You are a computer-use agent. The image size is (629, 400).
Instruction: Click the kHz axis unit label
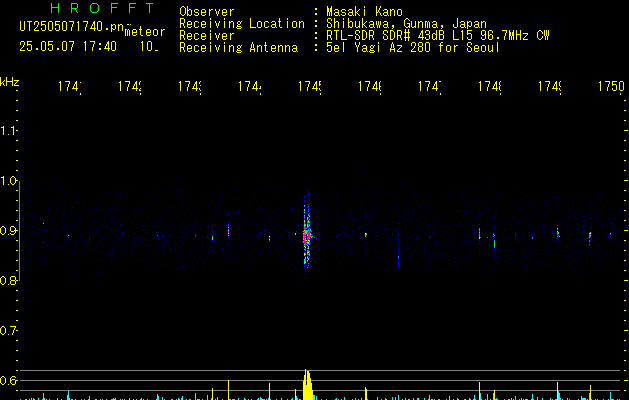click(x=9, y=82)
